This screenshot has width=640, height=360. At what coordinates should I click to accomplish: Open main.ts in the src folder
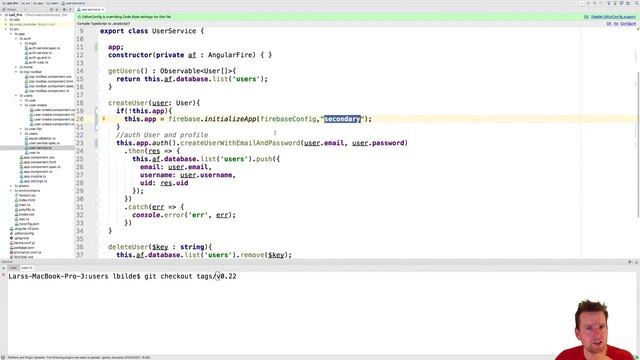coord(23,205)
